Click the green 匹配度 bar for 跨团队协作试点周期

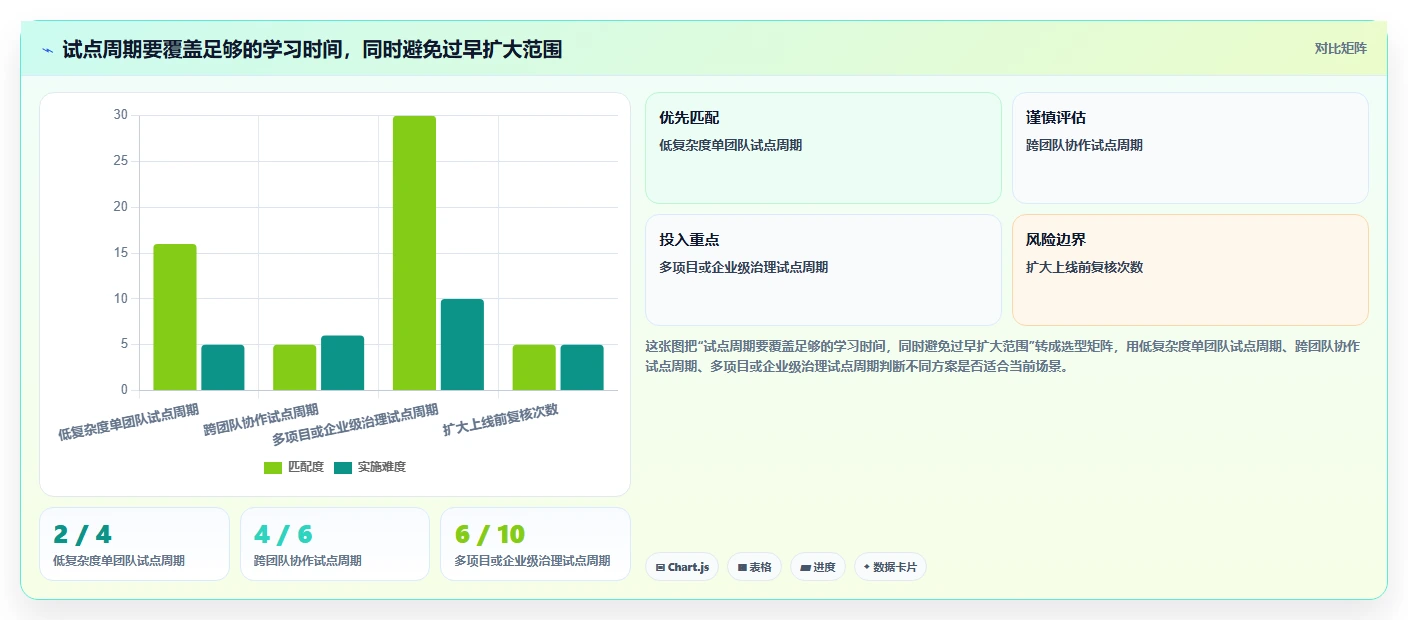click(x=294, y=367)
